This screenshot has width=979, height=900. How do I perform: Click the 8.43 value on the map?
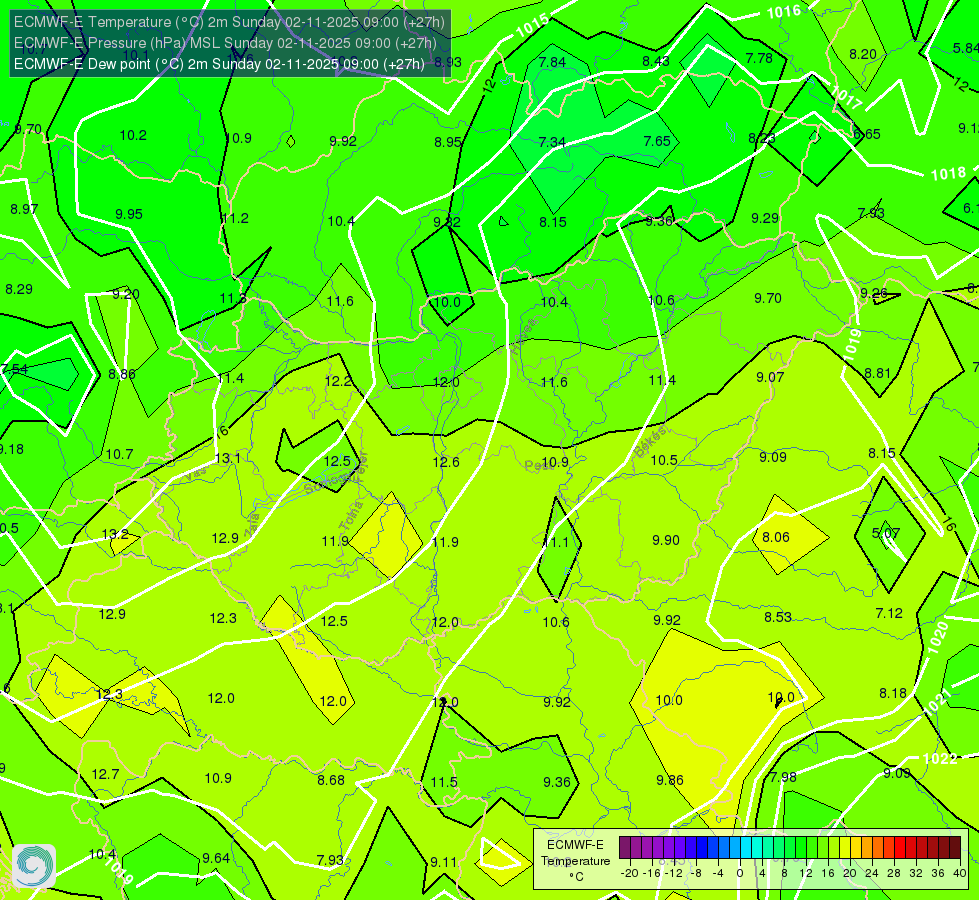click(x=656, y=61)
